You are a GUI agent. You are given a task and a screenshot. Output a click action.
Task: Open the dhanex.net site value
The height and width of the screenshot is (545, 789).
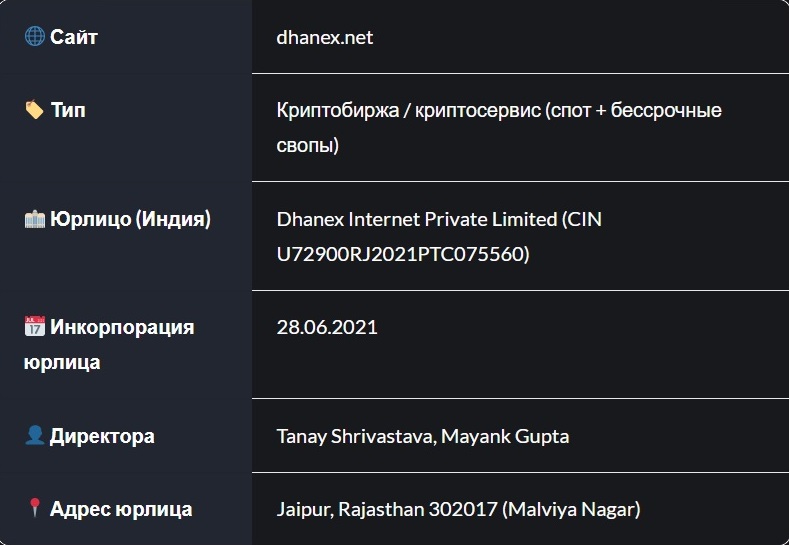325,37
